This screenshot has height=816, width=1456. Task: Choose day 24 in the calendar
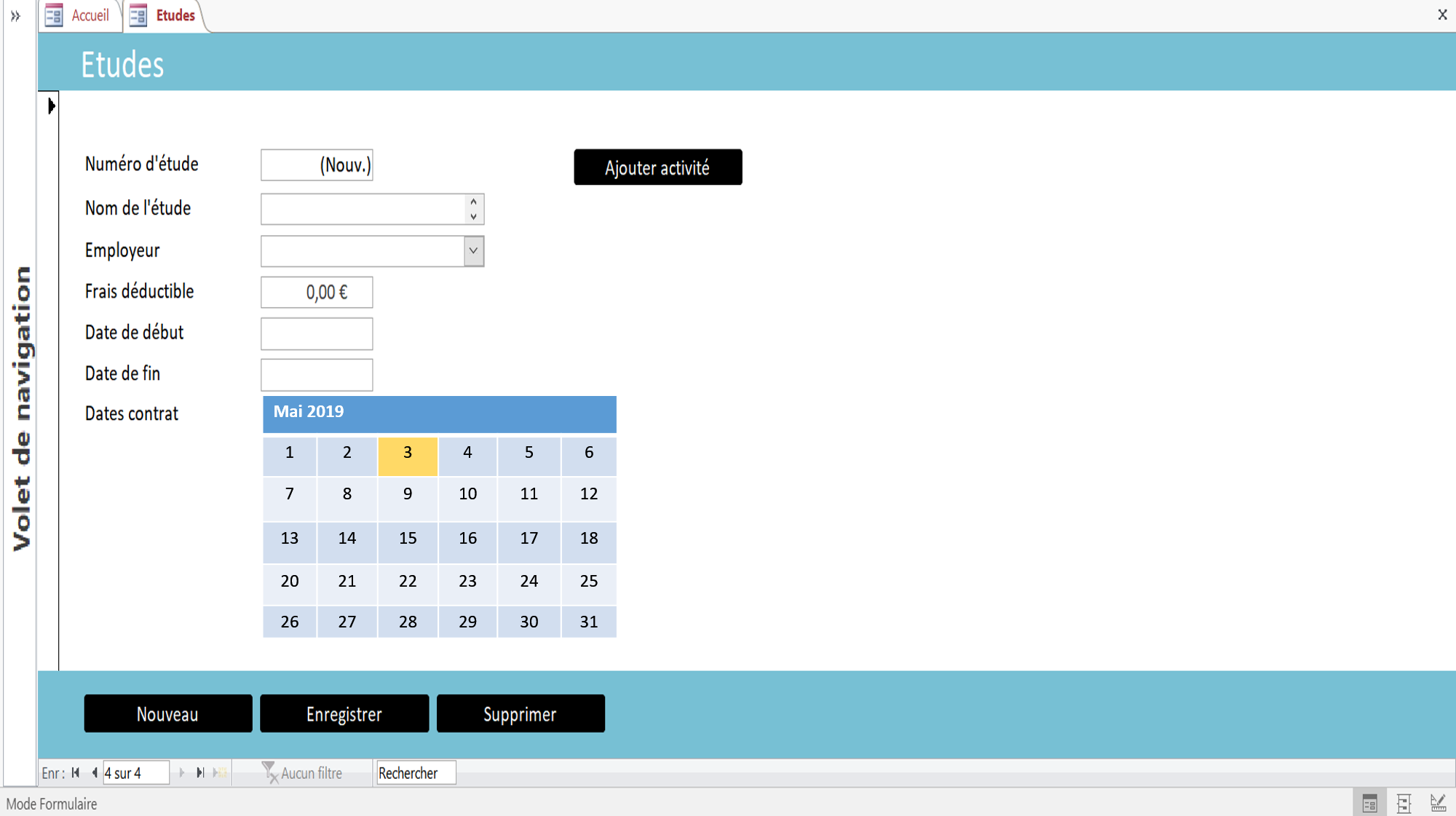[529, 585]
